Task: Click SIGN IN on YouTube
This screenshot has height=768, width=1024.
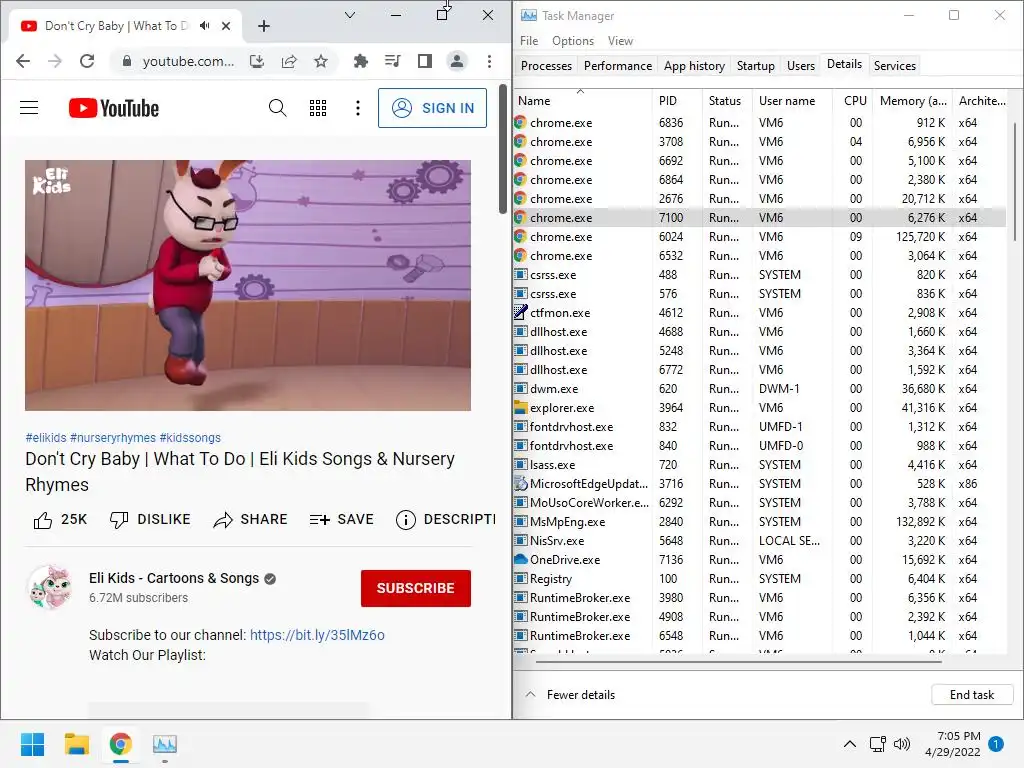Action: [x=432, y=108]
